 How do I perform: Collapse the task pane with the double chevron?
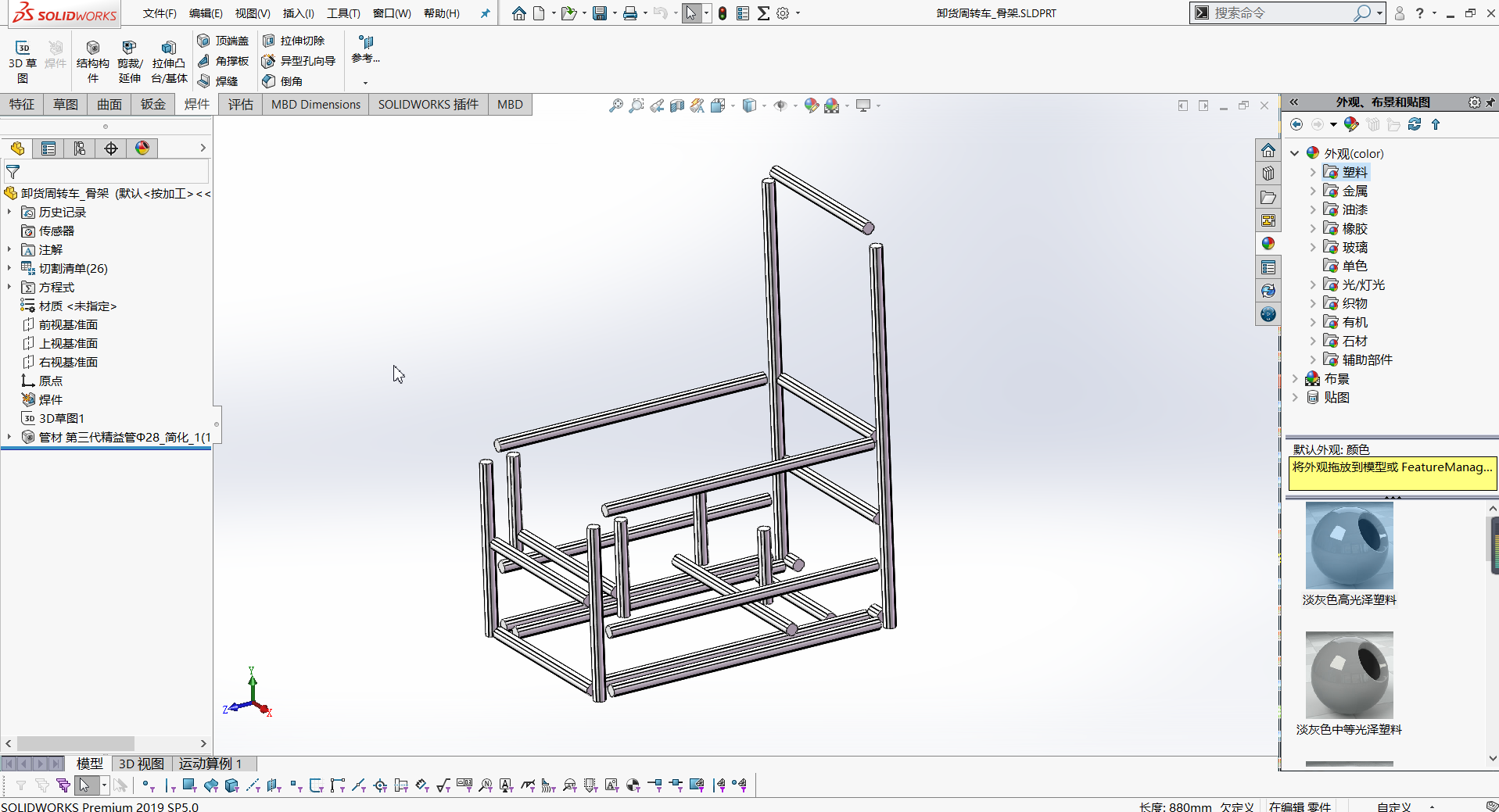point(1294,102)
